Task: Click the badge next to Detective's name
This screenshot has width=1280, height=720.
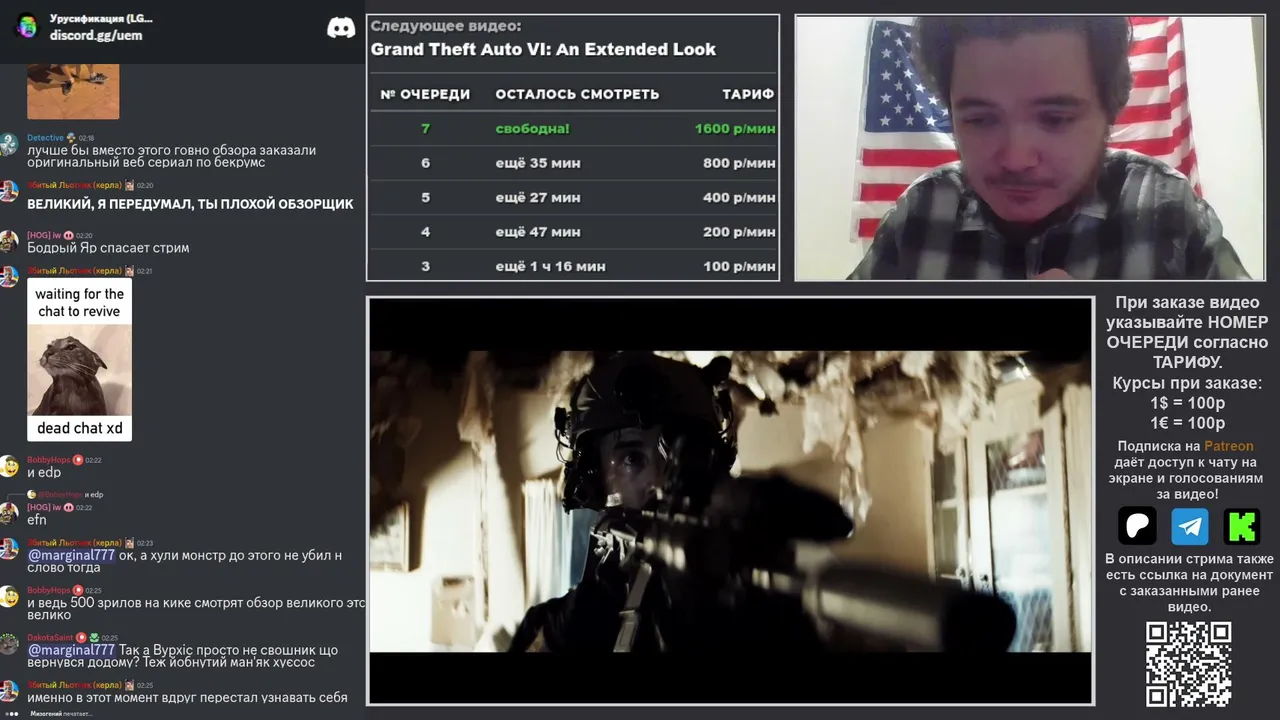Action: (x=71, y=138)
